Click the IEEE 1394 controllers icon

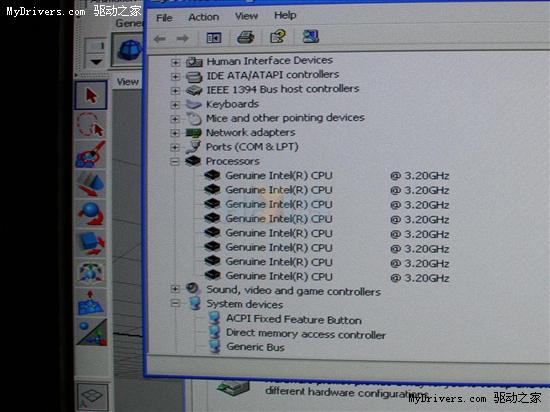(x=194, y=90)
